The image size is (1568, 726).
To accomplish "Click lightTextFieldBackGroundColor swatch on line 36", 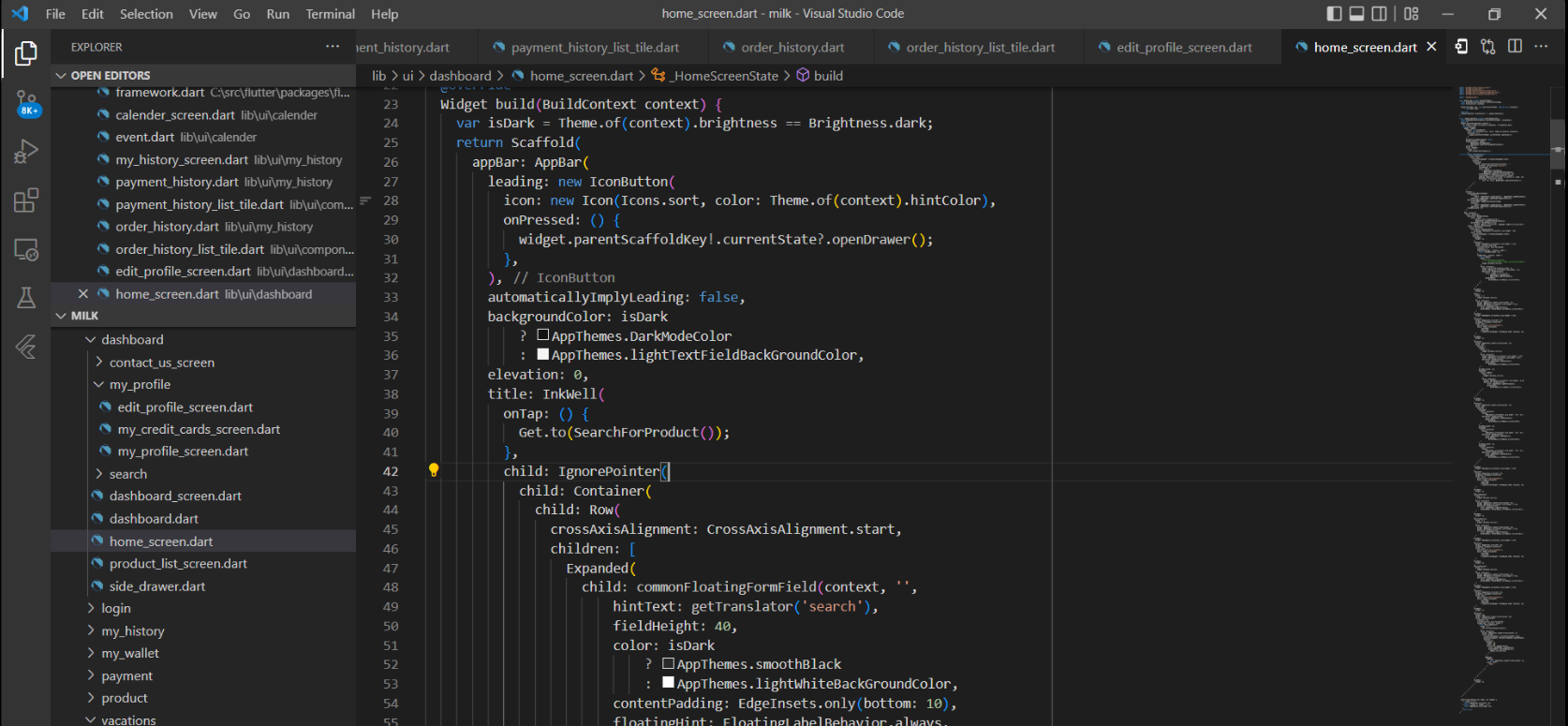I will (542, 355).
